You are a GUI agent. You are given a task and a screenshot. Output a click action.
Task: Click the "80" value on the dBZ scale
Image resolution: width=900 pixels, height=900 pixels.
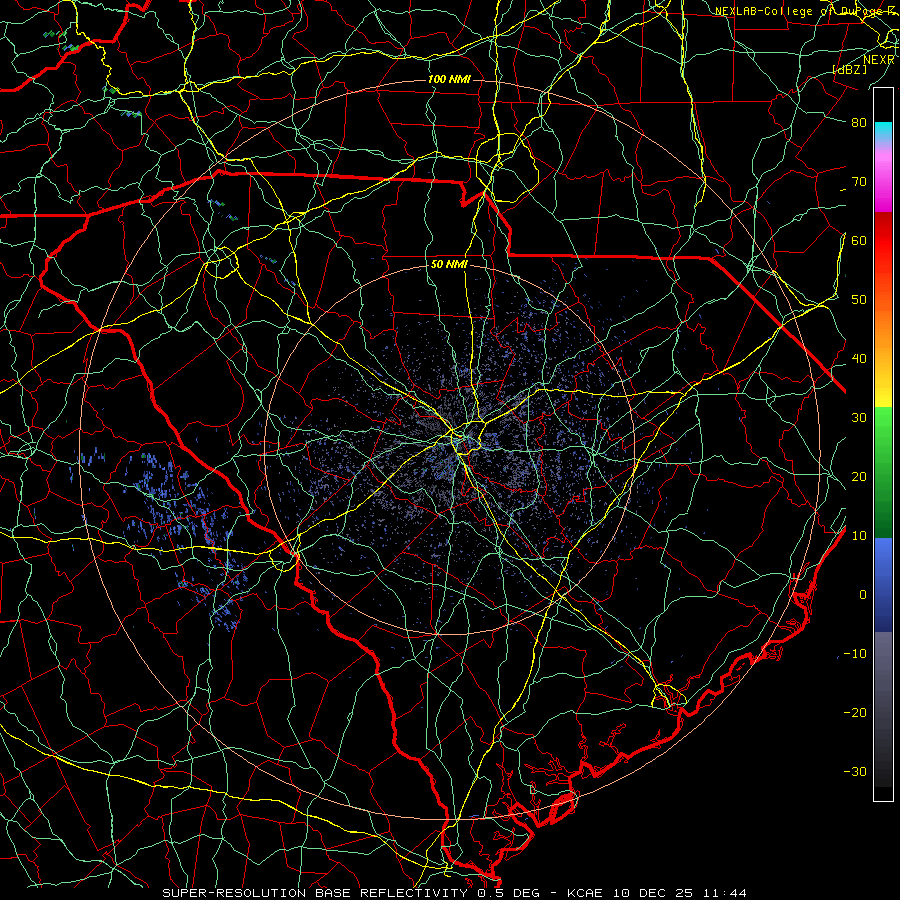(859, 122)
